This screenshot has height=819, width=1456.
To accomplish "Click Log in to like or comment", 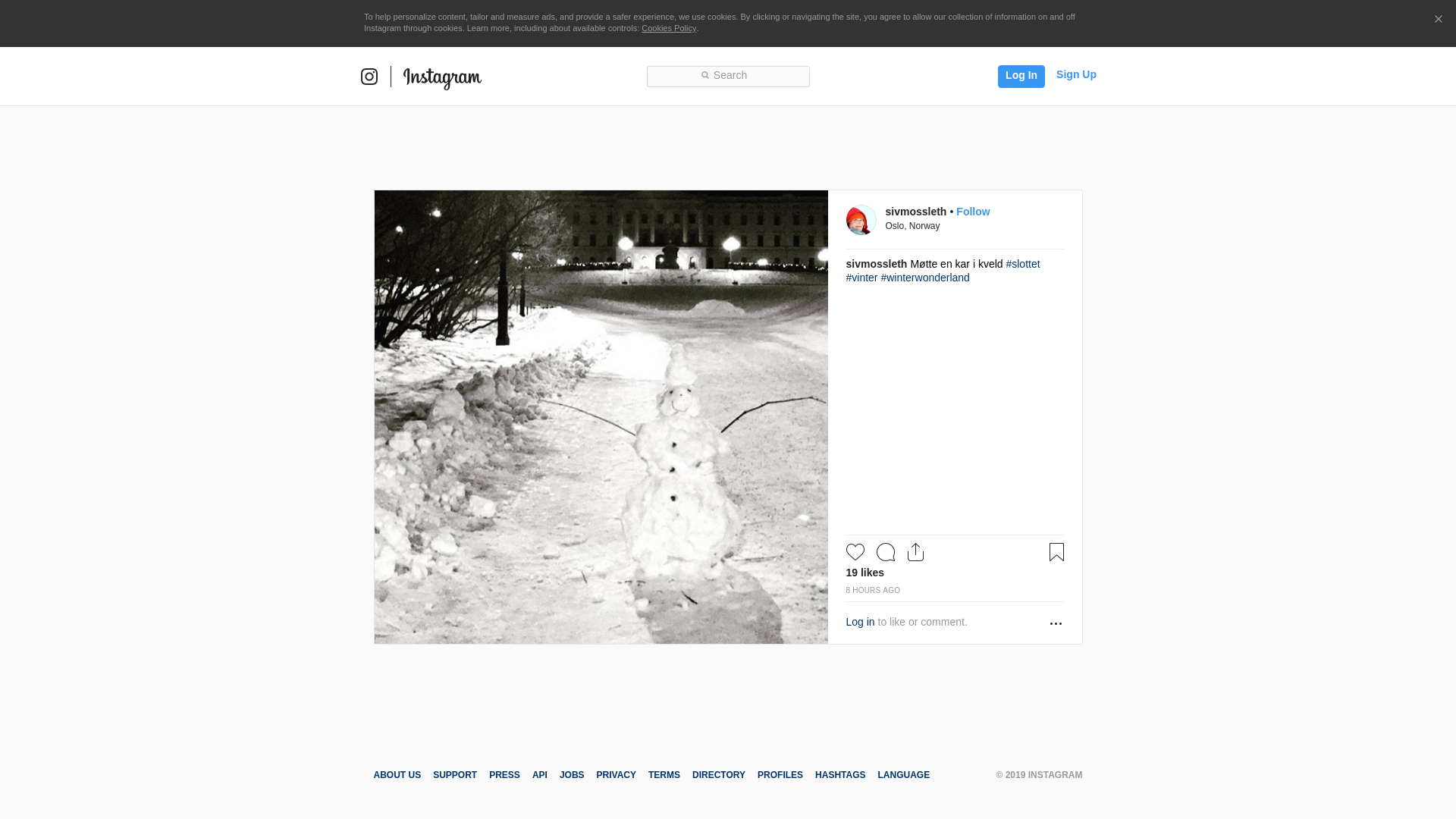I will 860,622.
